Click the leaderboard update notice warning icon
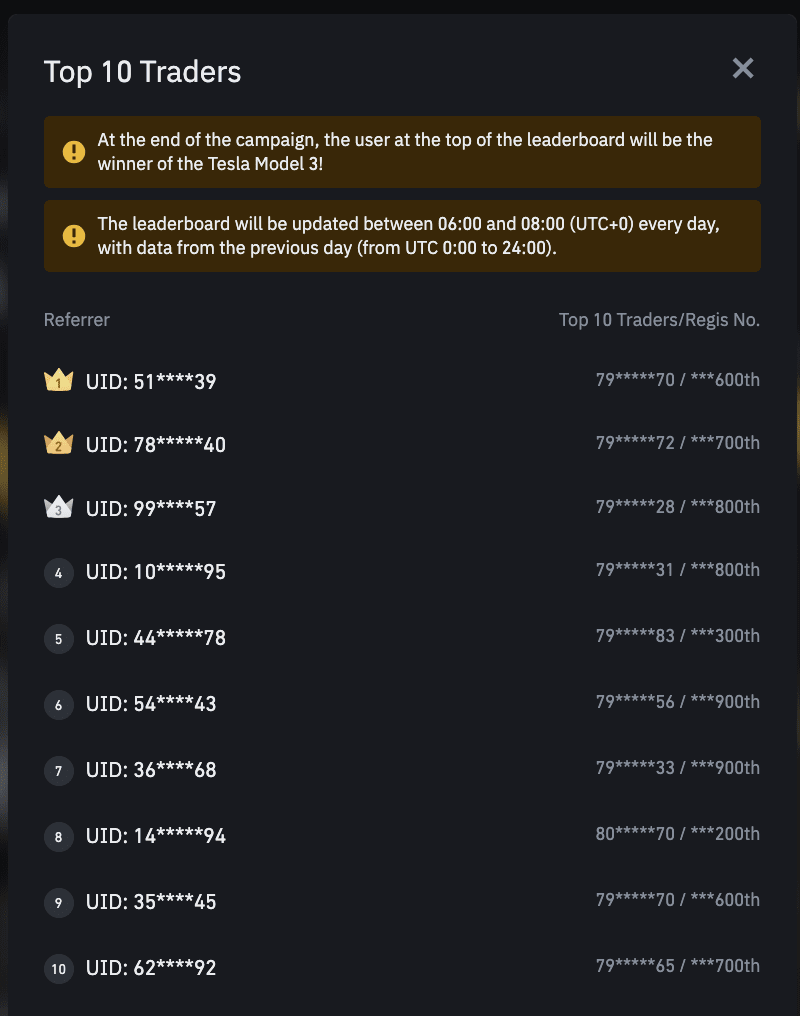This screenshot has width=800, height=1016. click(x=74, y=236)
